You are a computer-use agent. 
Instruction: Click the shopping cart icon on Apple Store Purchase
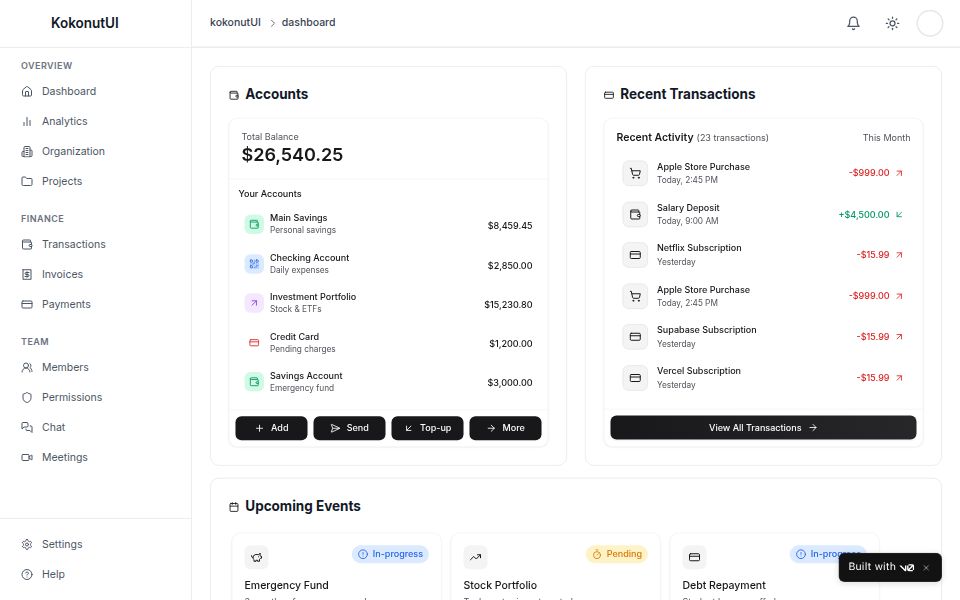click(635, 172)
